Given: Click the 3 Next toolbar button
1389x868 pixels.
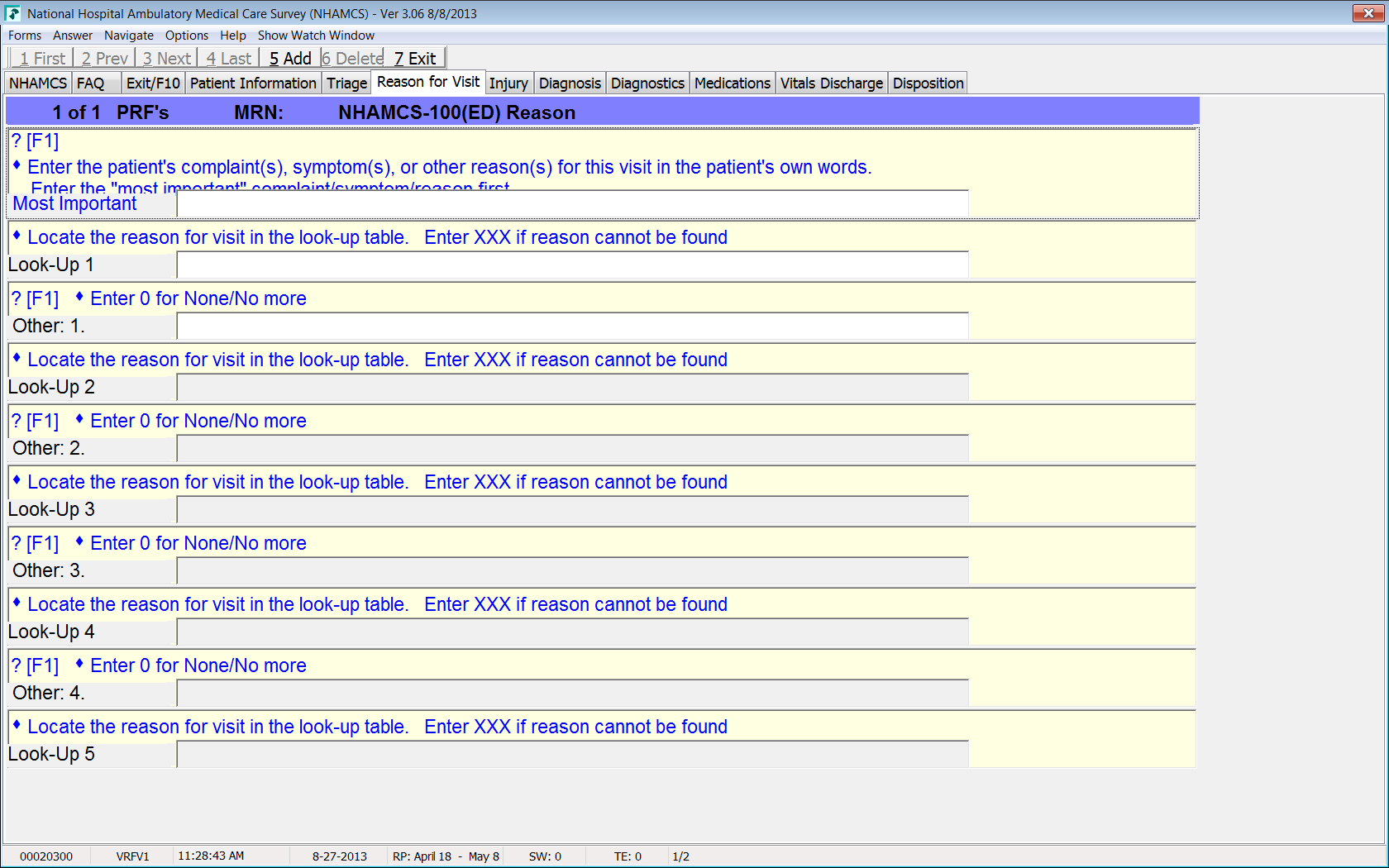Looking at the screenshot, I should click(x=166, y=59).
